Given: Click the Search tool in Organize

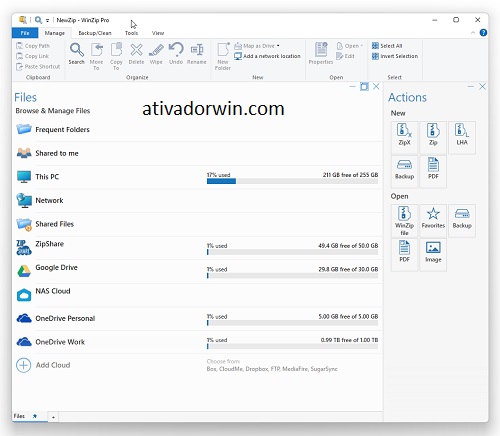Looking at the screenshot, I should (77, 53).
